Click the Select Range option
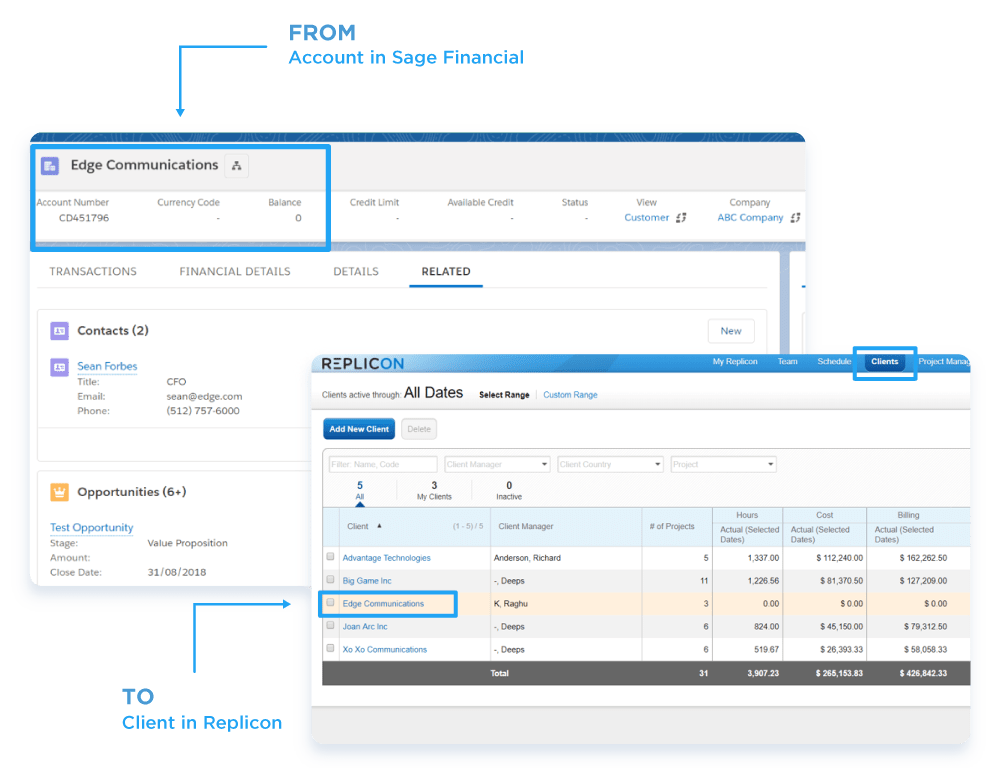The image size is (1000, 768). [504, 395]
